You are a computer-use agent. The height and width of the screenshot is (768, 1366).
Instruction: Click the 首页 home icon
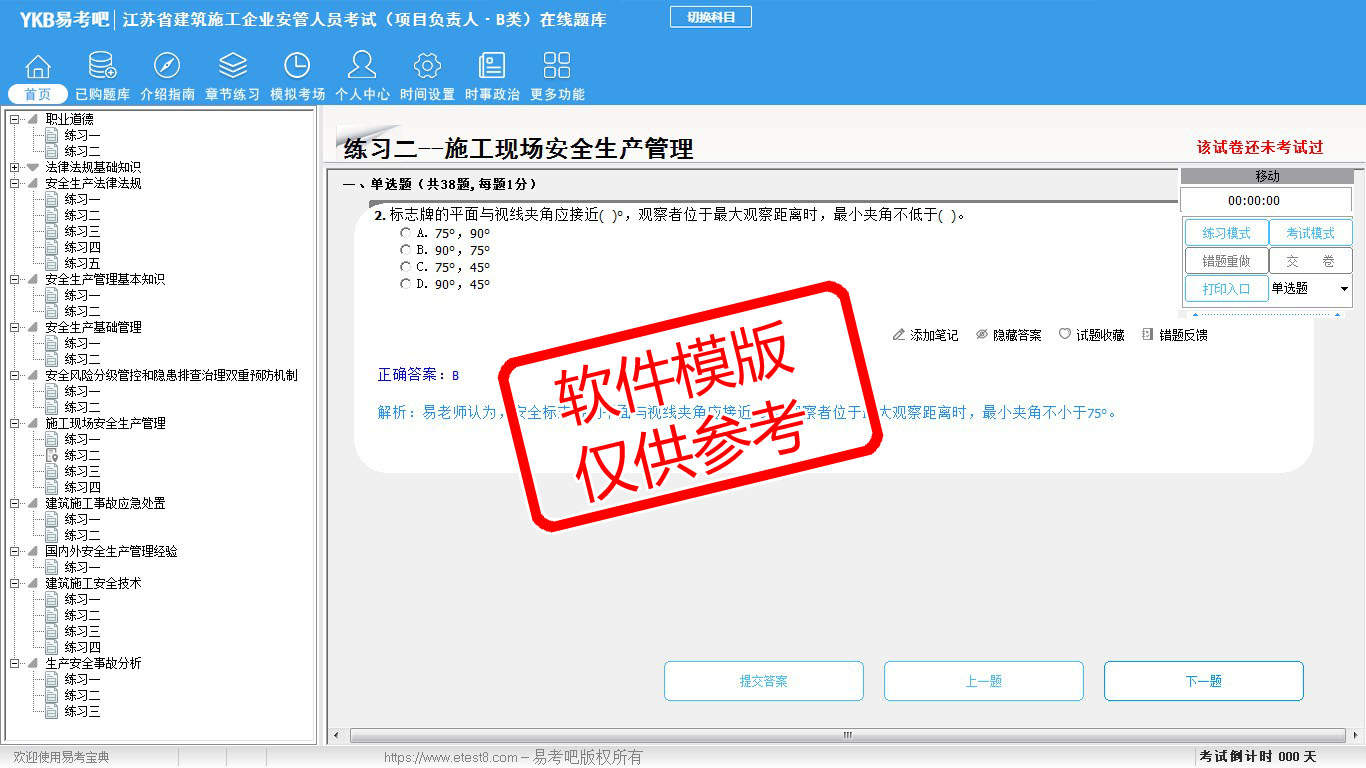[x=38, y=67]
